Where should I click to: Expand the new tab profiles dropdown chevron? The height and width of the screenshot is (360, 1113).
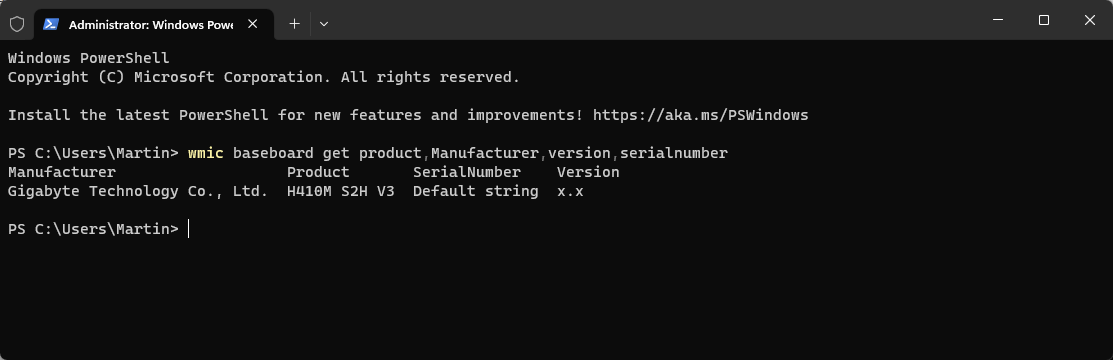(x=324, y=23)
